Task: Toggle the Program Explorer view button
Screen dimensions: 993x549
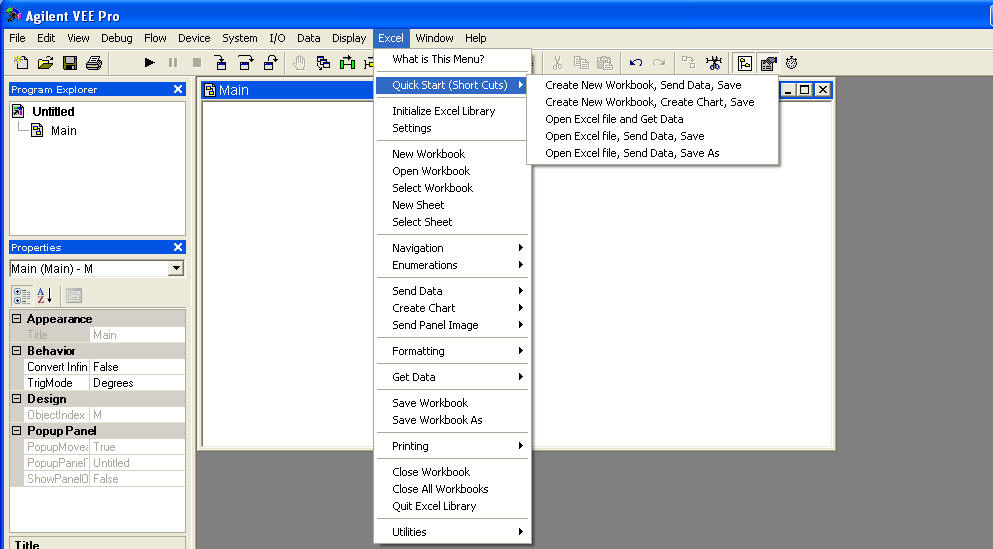Action: click(744, 63)
